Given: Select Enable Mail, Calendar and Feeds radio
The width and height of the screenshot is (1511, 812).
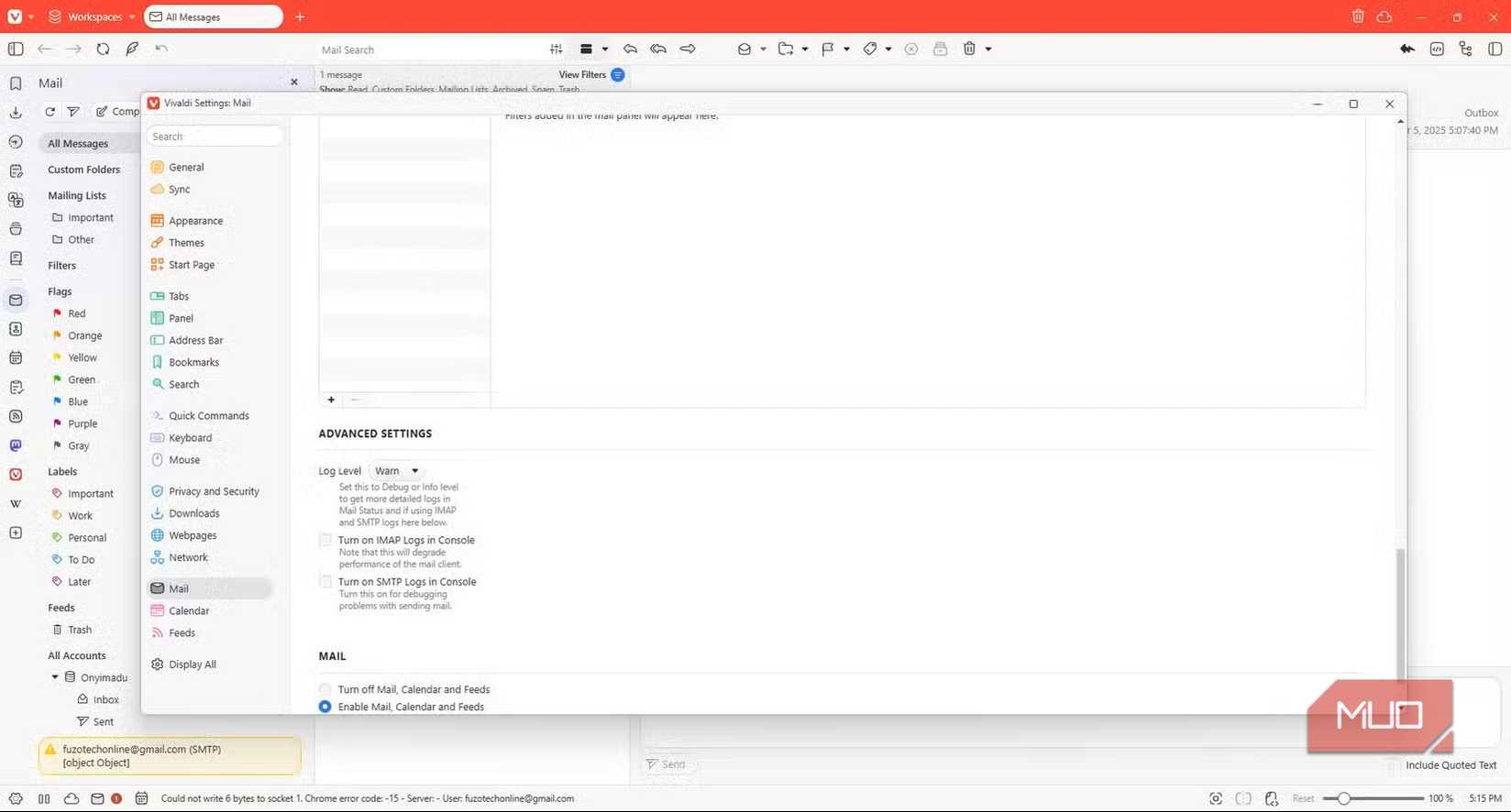Looking at the screenshot, I should click(x=325, y=707).
